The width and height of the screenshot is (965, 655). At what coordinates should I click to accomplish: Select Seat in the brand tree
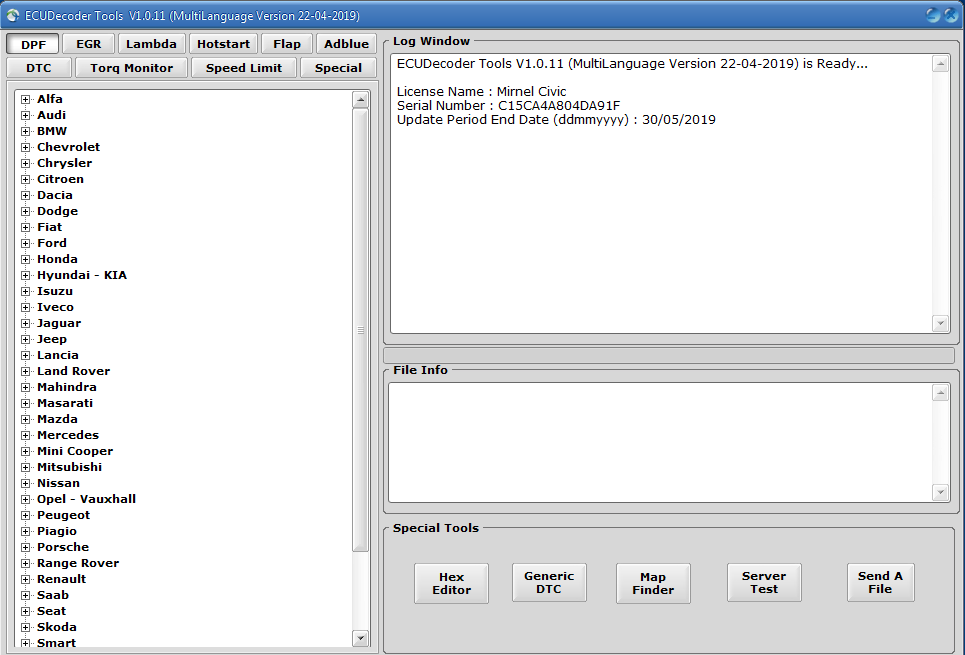(51, 611)
